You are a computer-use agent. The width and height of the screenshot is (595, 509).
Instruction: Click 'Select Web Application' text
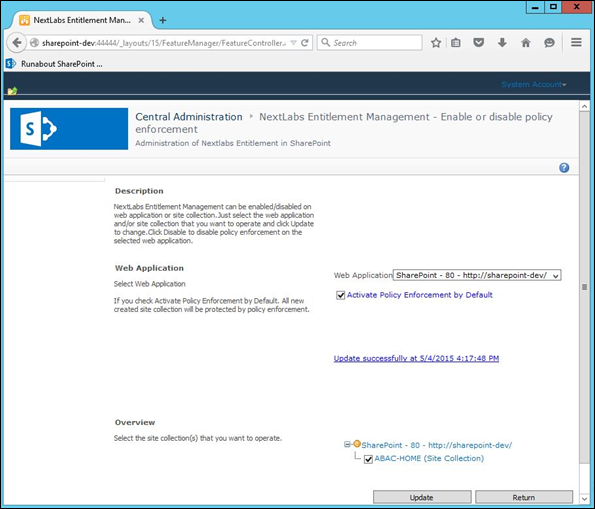point(150,284)
